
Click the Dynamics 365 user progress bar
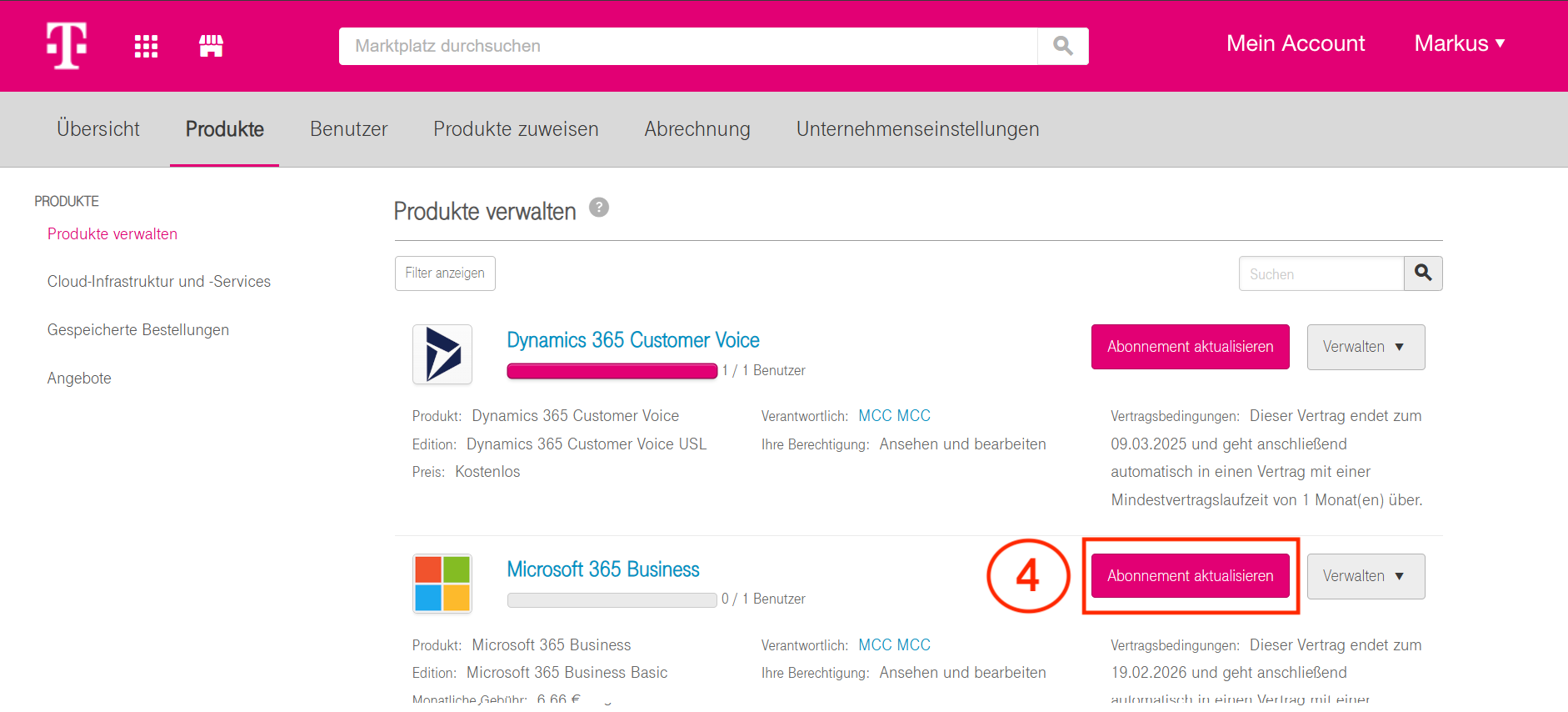[612, 371]
